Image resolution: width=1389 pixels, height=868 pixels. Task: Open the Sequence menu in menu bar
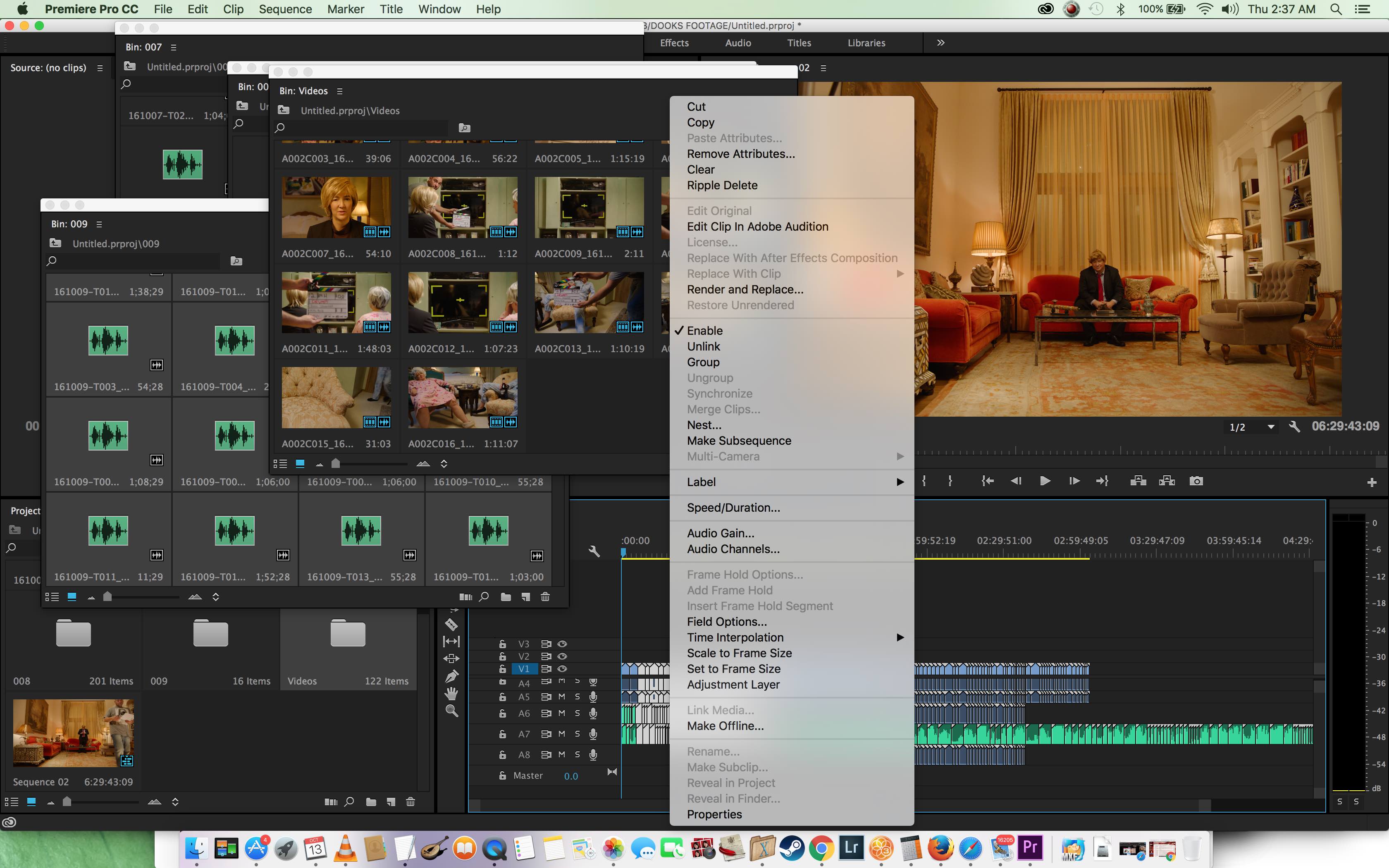pyautogui.click(x=285, y=9)
